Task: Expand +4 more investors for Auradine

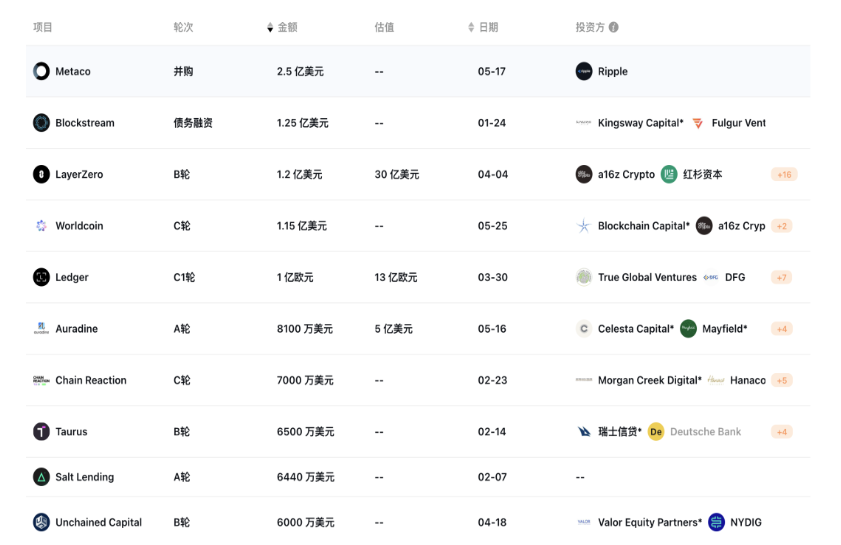Action: (781, 329)
